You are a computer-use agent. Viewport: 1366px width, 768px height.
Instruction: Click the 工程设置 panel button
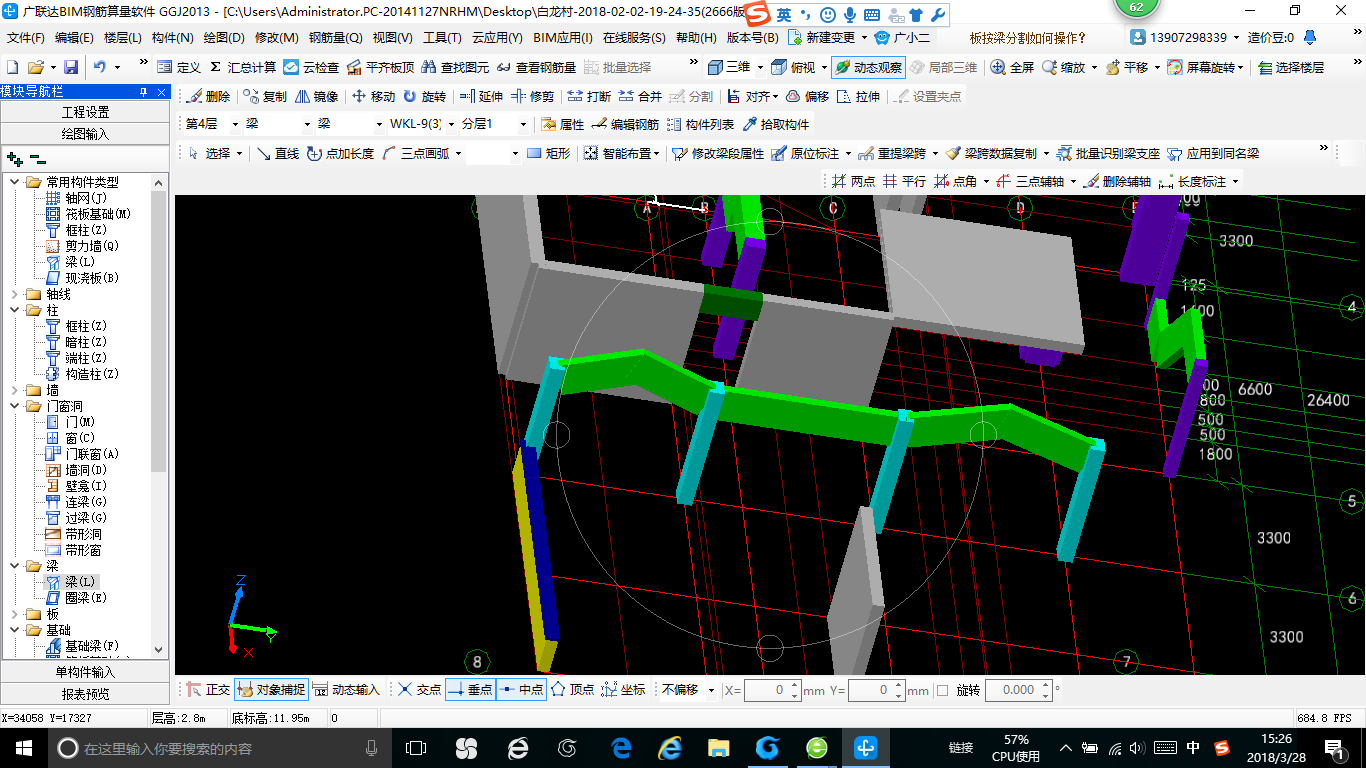(x=85, y=112)
